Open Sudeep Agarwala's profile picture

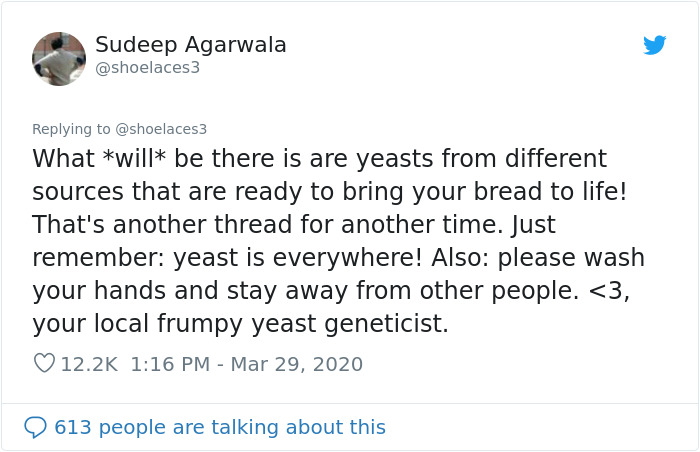pos(59,59)
